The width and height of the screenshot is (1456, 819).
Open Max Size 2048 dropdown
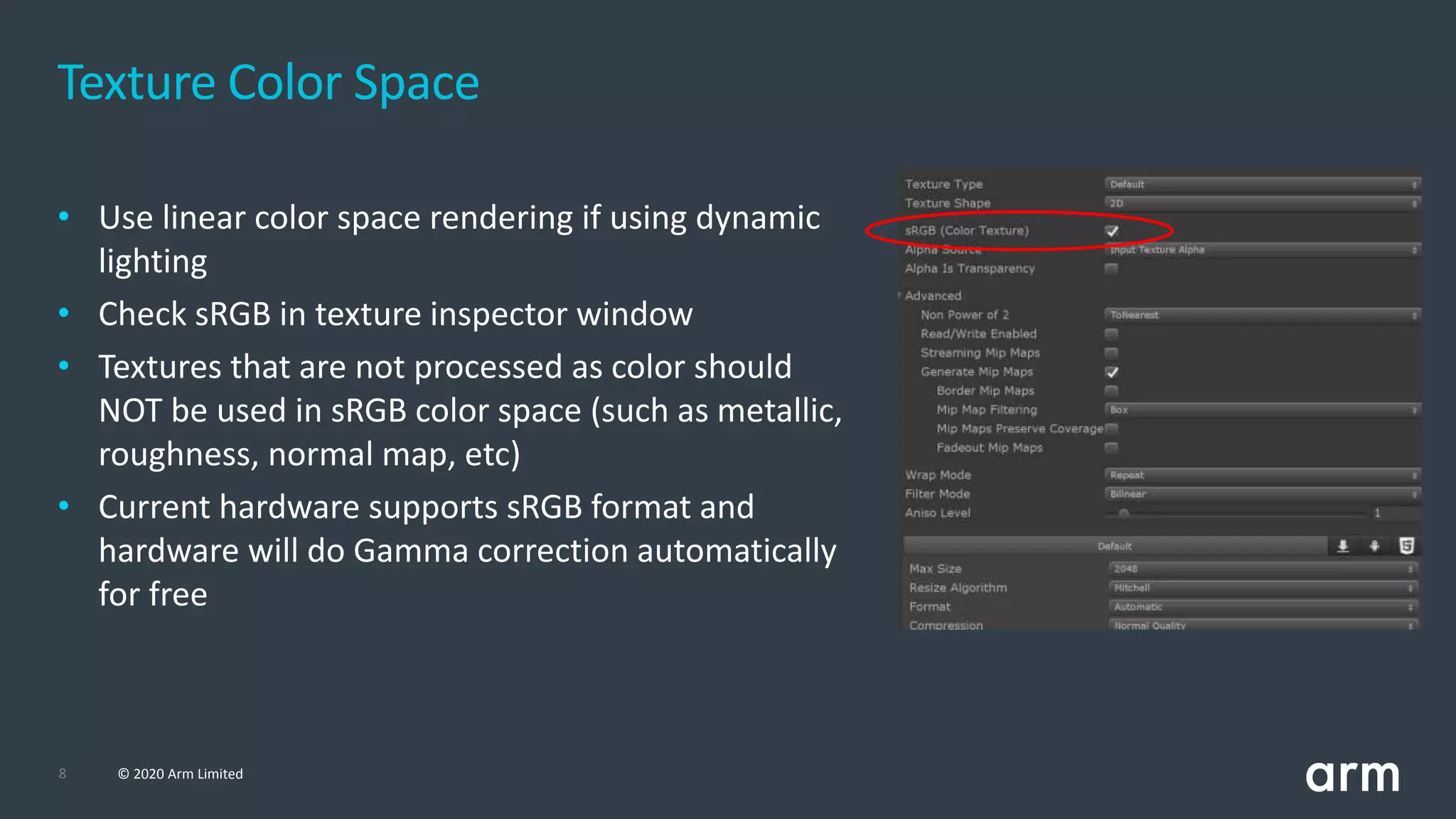point(1262,569)
